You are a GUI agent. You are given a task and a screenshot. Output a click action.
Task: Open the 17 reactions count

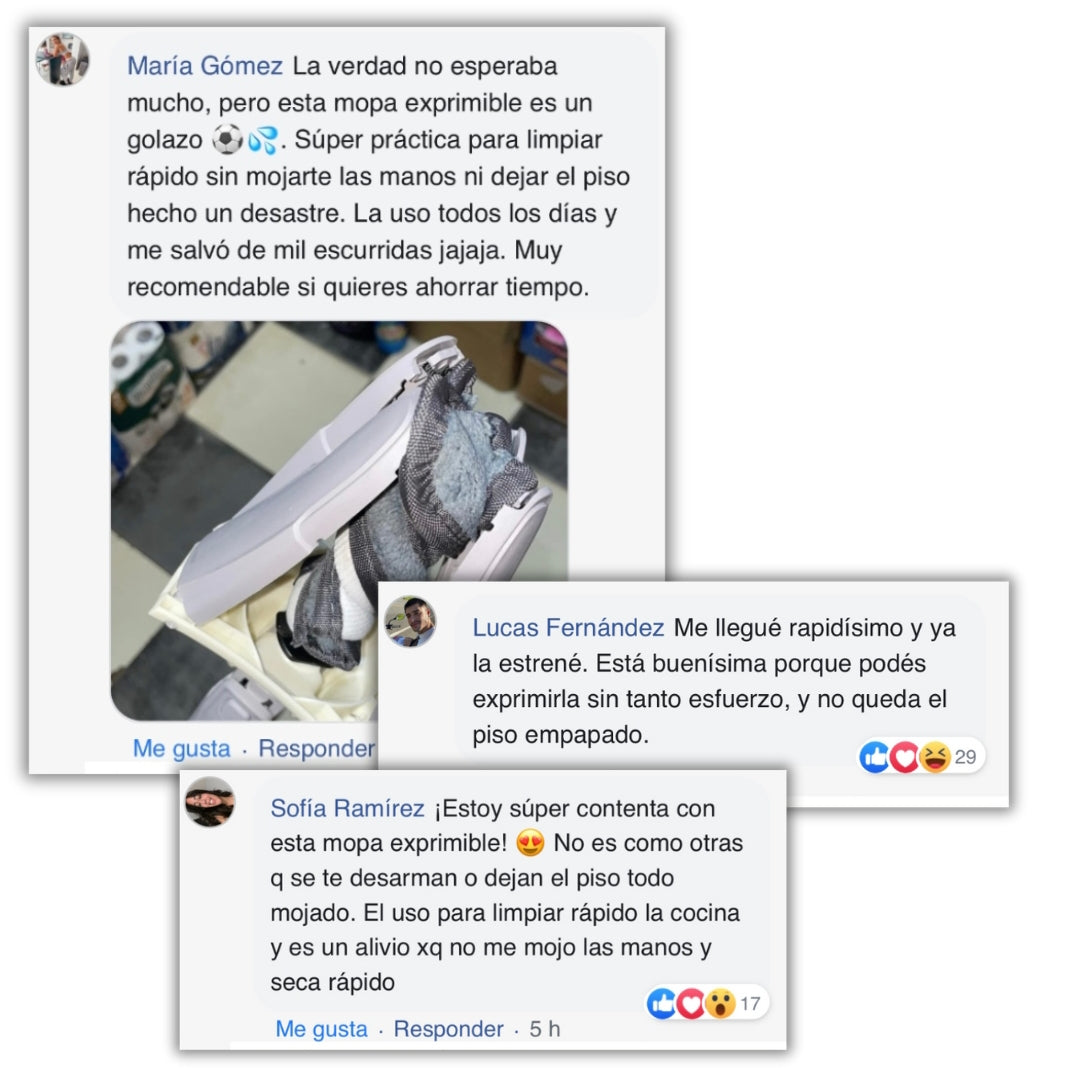749,1003
